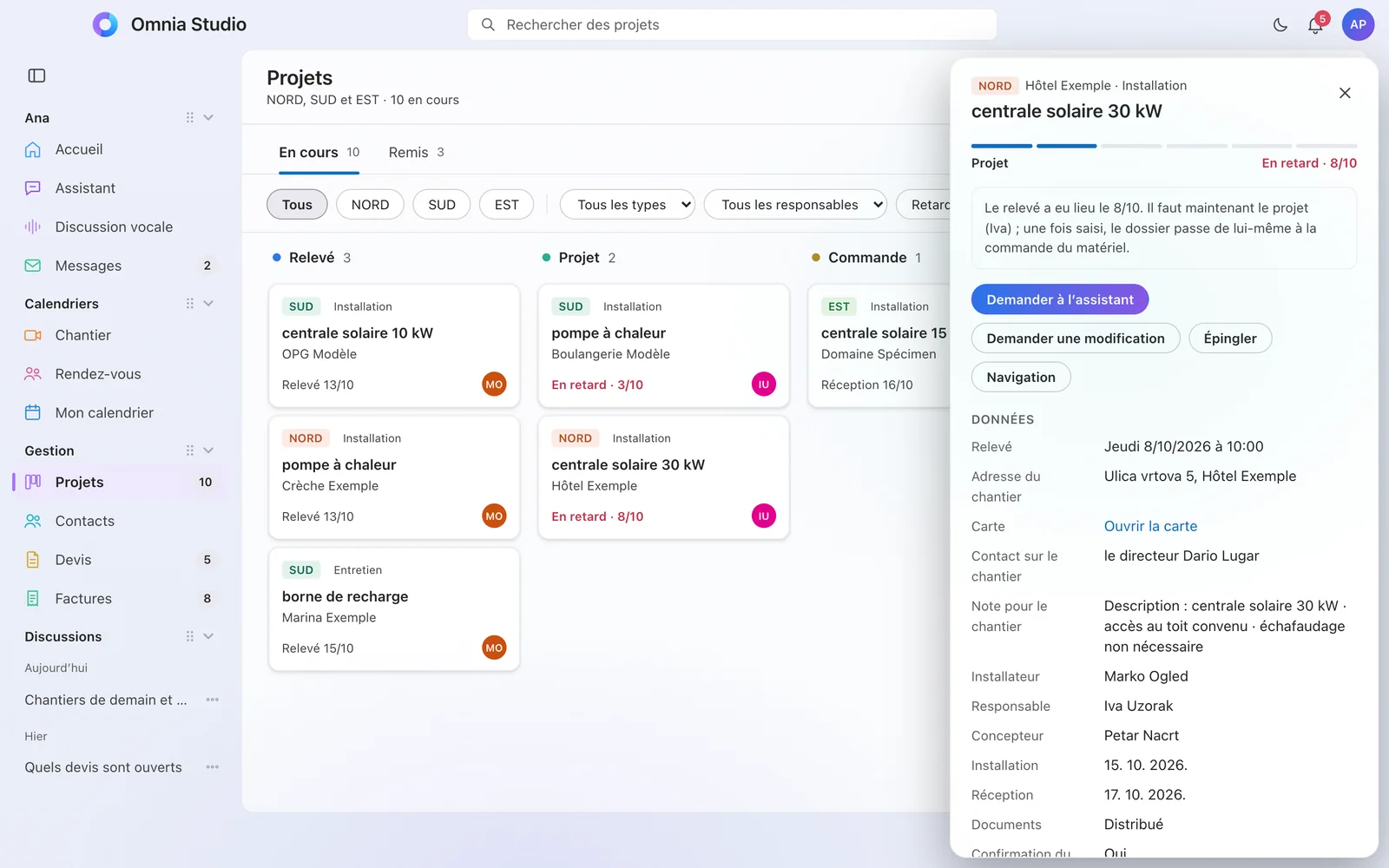This screenshot has width=1389, height=868.
Task: Open Mon calendrier
Action: tap(119, 412)
